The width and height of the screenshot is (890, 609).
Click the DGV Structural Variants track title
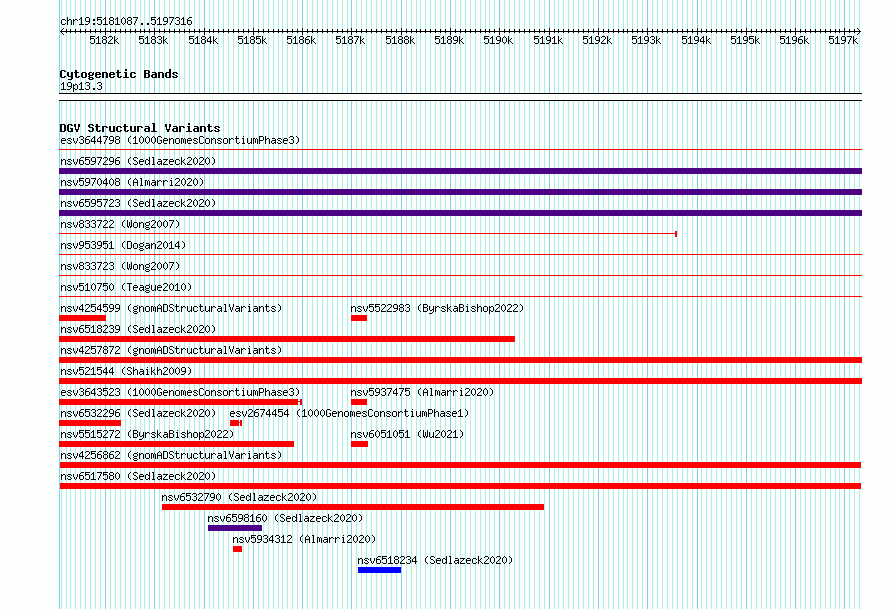point(140,128)
